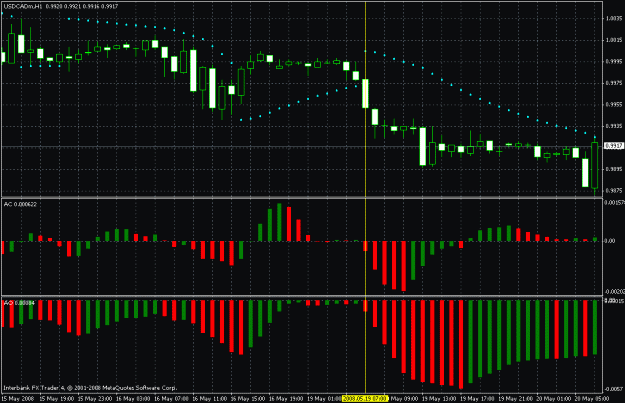Click the 0.00 zero level on AC scale
This screenshot has height=403, width=625.
click(610, 241)
